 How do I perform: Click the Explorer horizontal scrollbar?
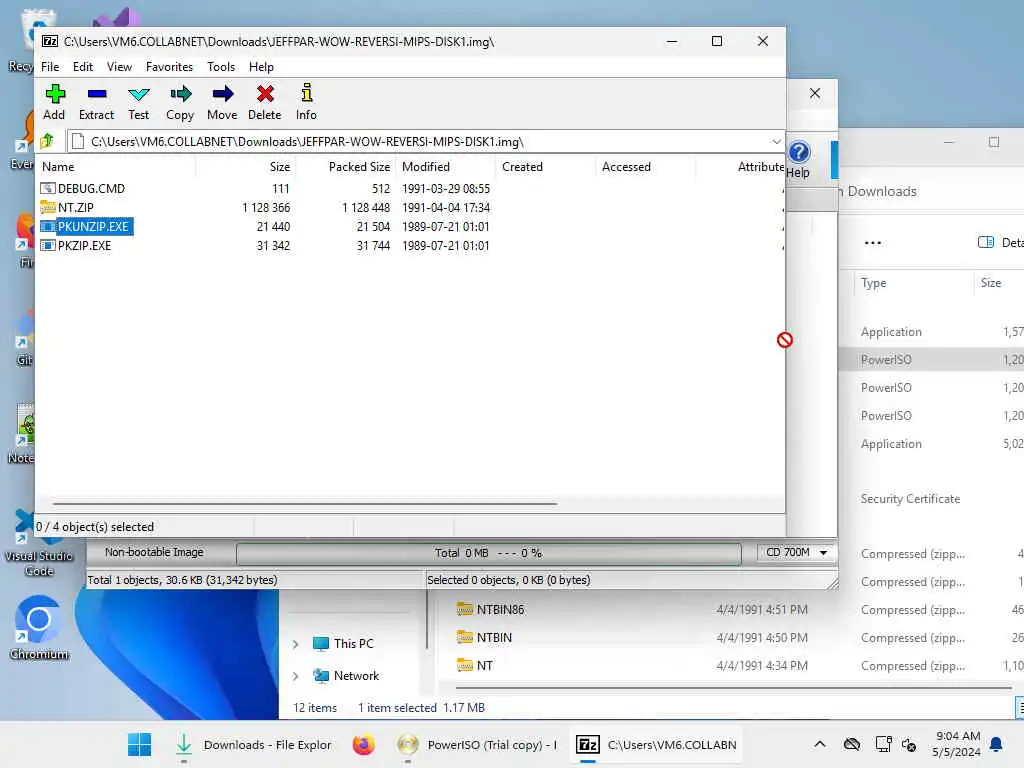pyautogui.click(x=733, y=688)
